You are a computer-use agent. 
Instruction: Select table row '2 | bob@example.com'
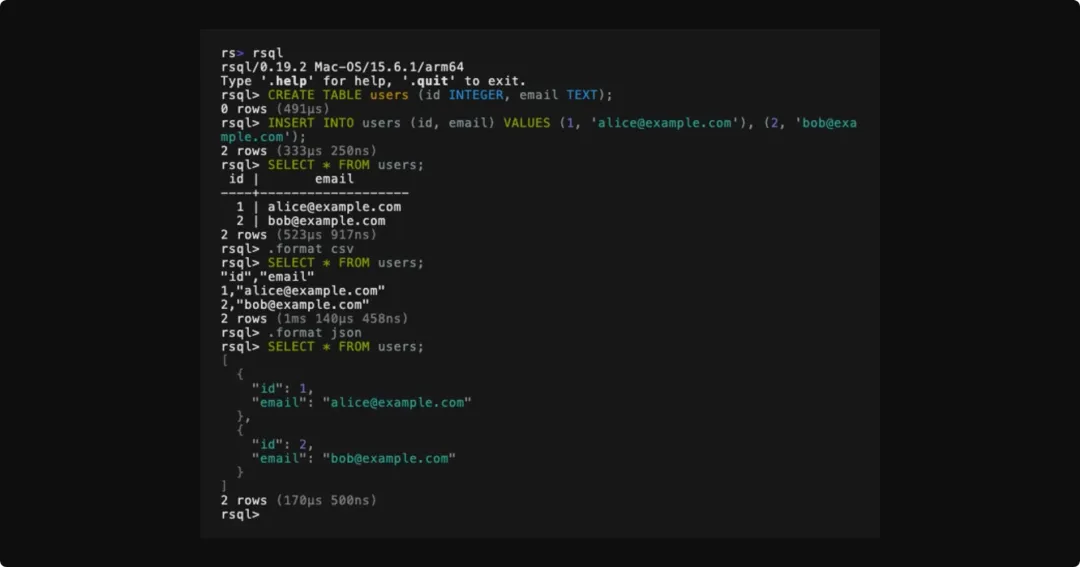click(x=311, y=221)
